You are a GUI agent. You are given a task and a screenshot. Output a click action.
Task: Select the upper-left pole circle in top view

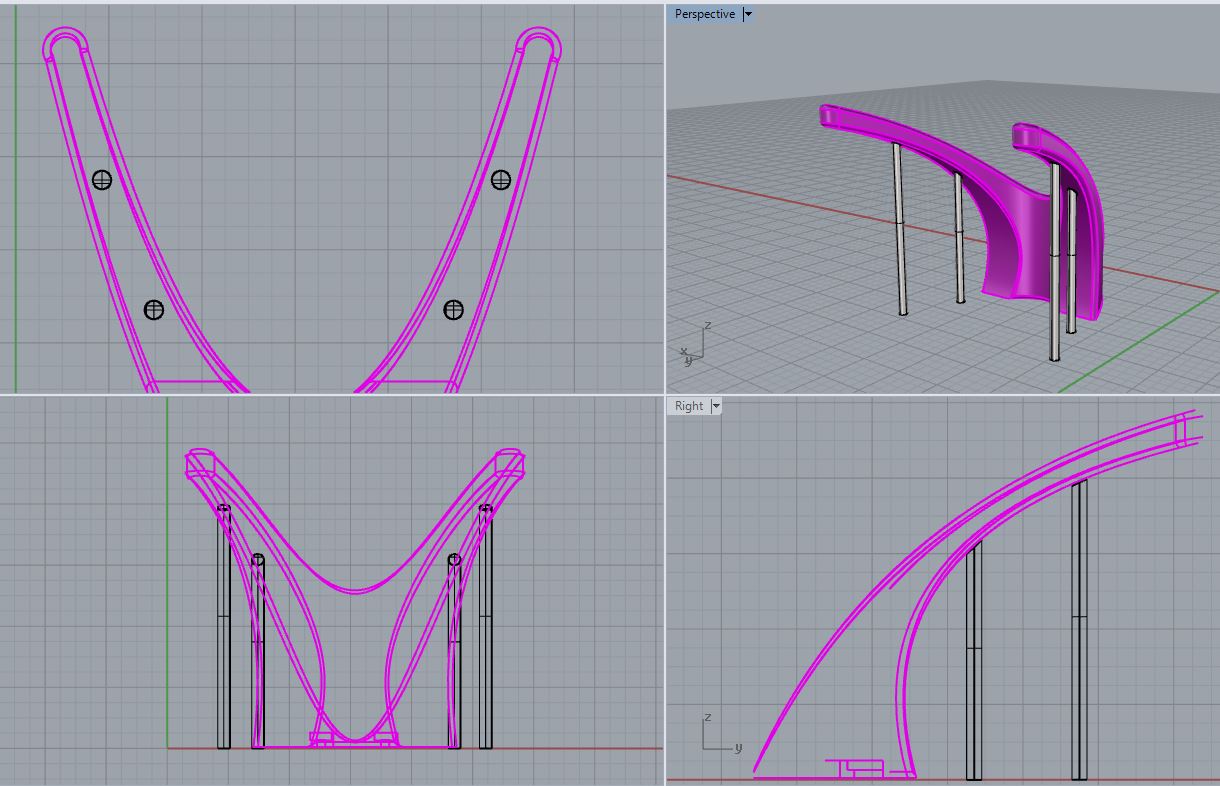coord(101,180)
